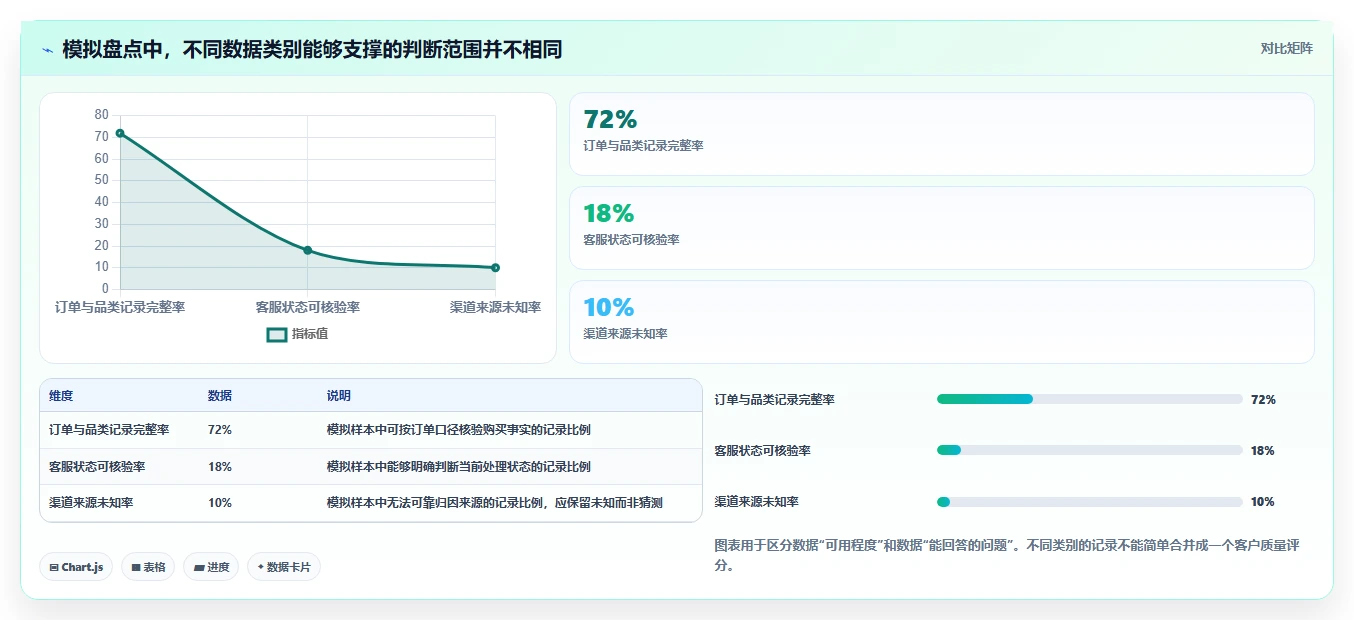Click the 维度 column header
1354x620 pixels.
coord(61,396)
